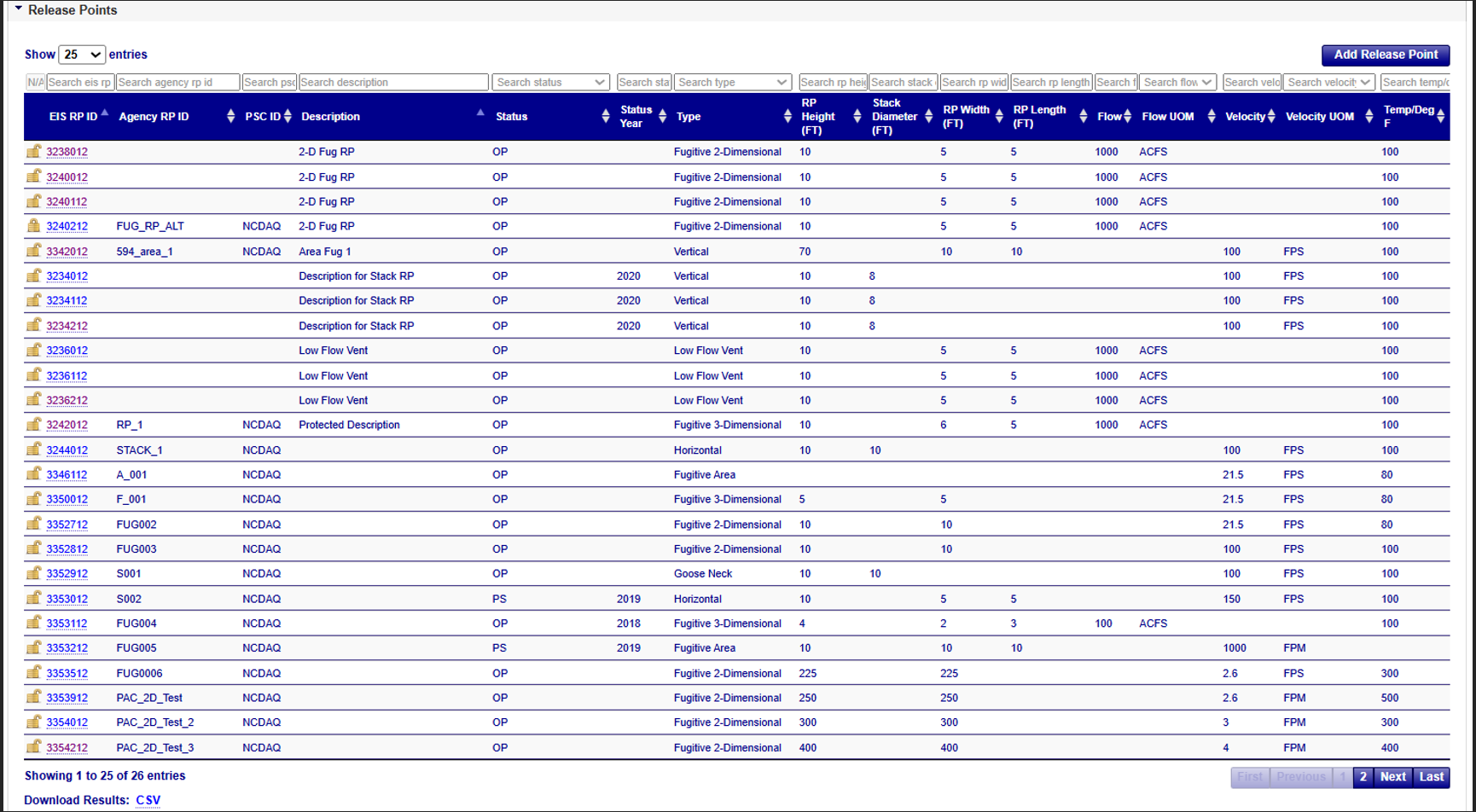Open release point 3353112 link
Screen dimensions: 1476x812
(67, 623)
